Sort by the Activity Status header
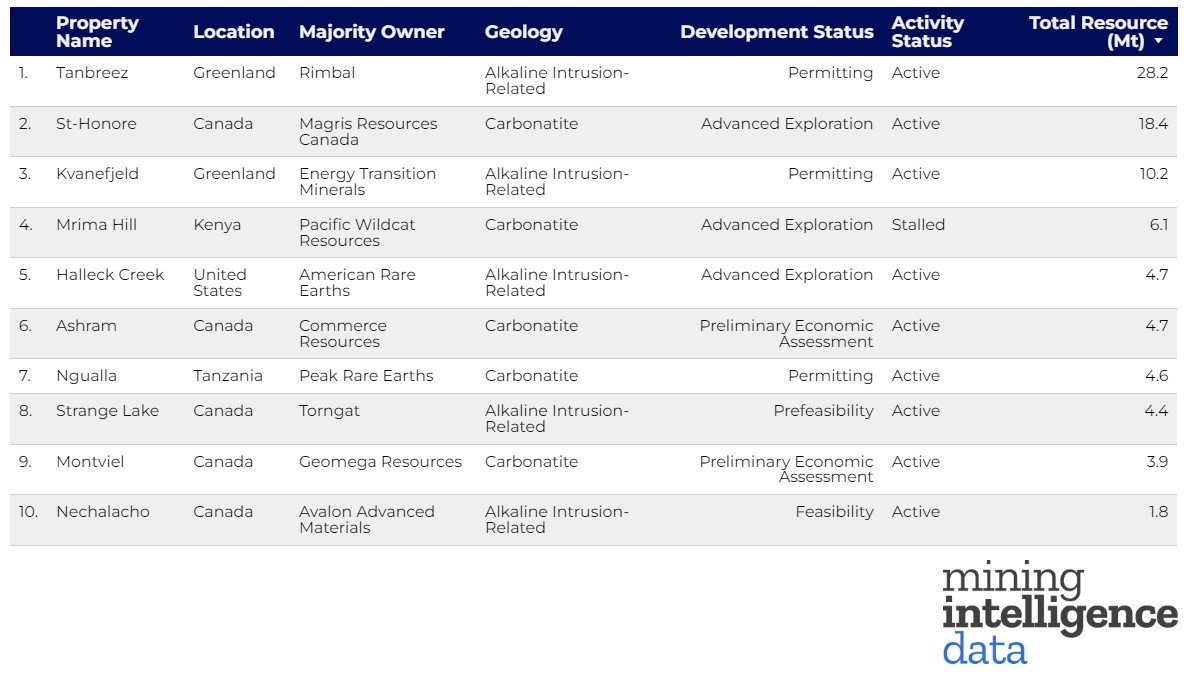Screen dimensions: 1189x673 coord(927,32)
